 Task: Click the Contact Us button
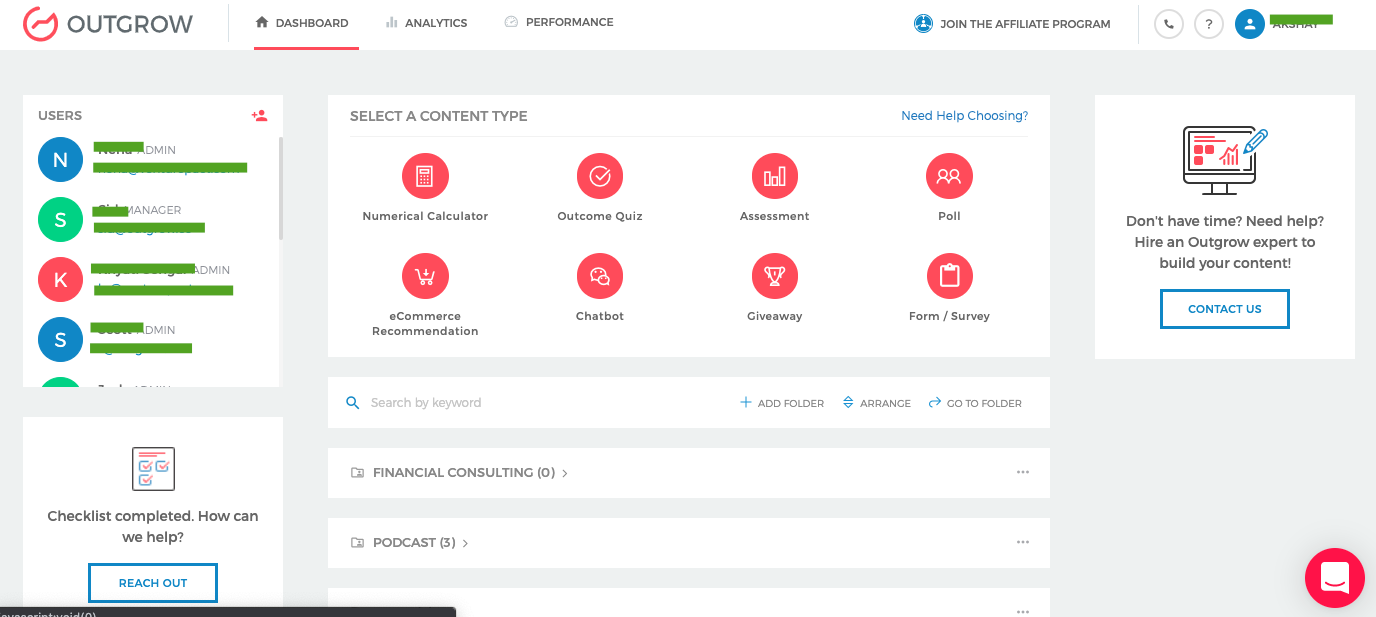click(1225, 309)
